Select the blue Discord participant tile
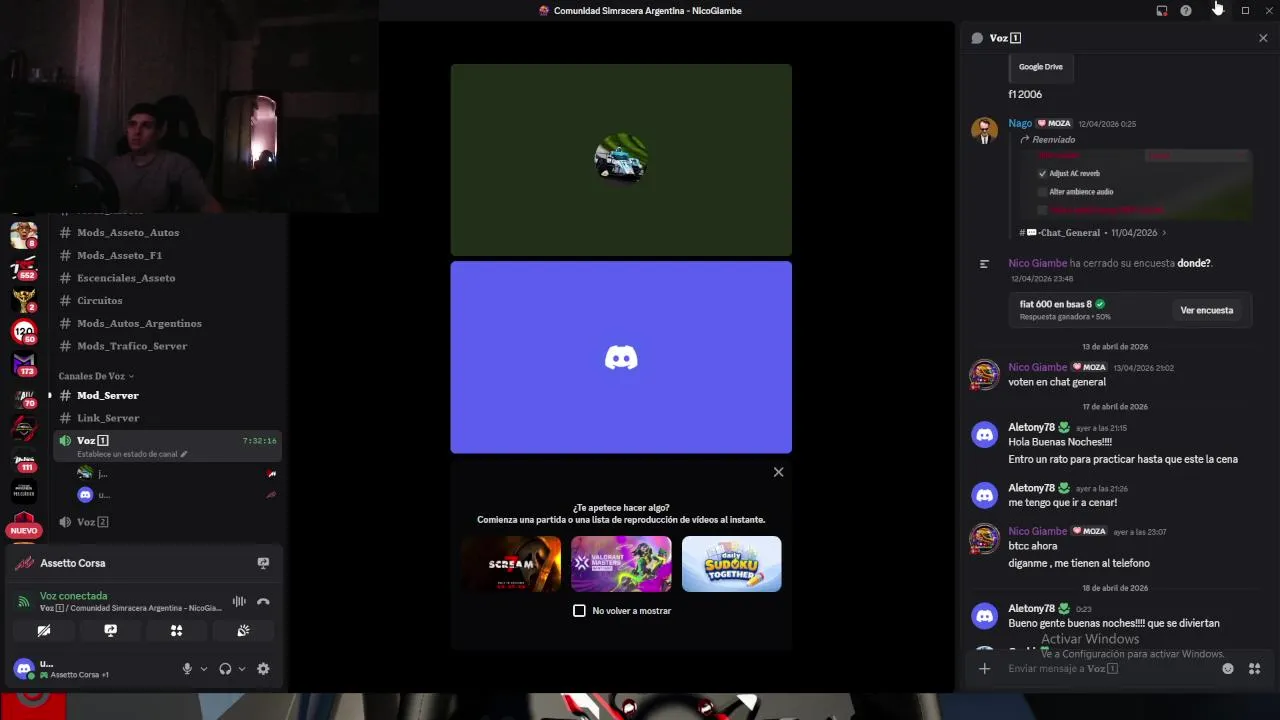This screenshot has height=720, width=1280. [621, 357]
